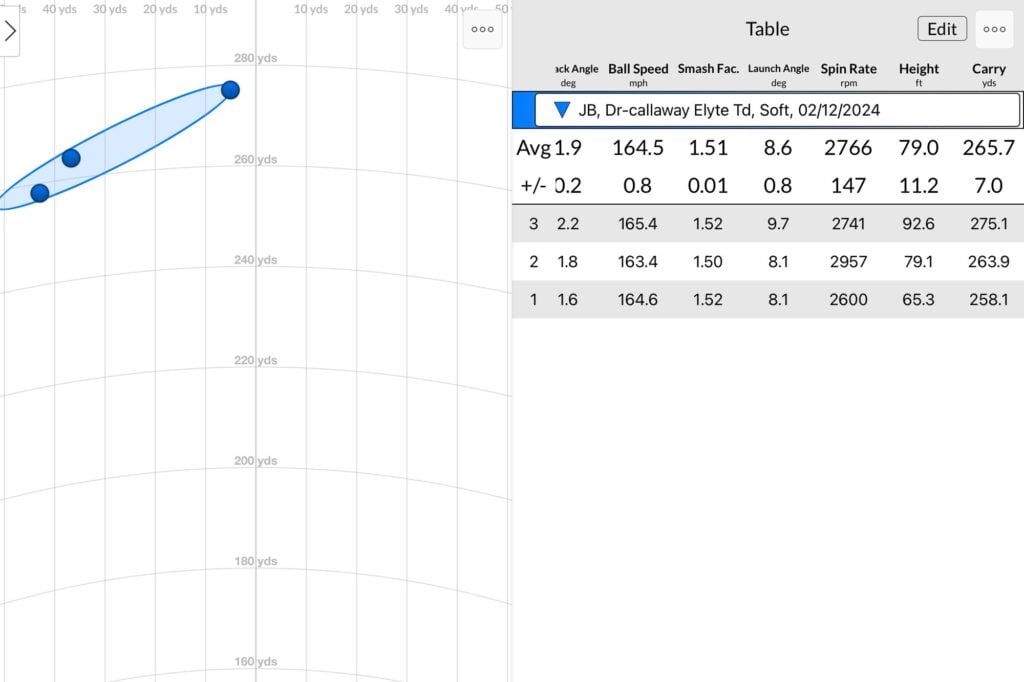Click the Height column header
Viewport: 1024px width, 682px height.
918,74
